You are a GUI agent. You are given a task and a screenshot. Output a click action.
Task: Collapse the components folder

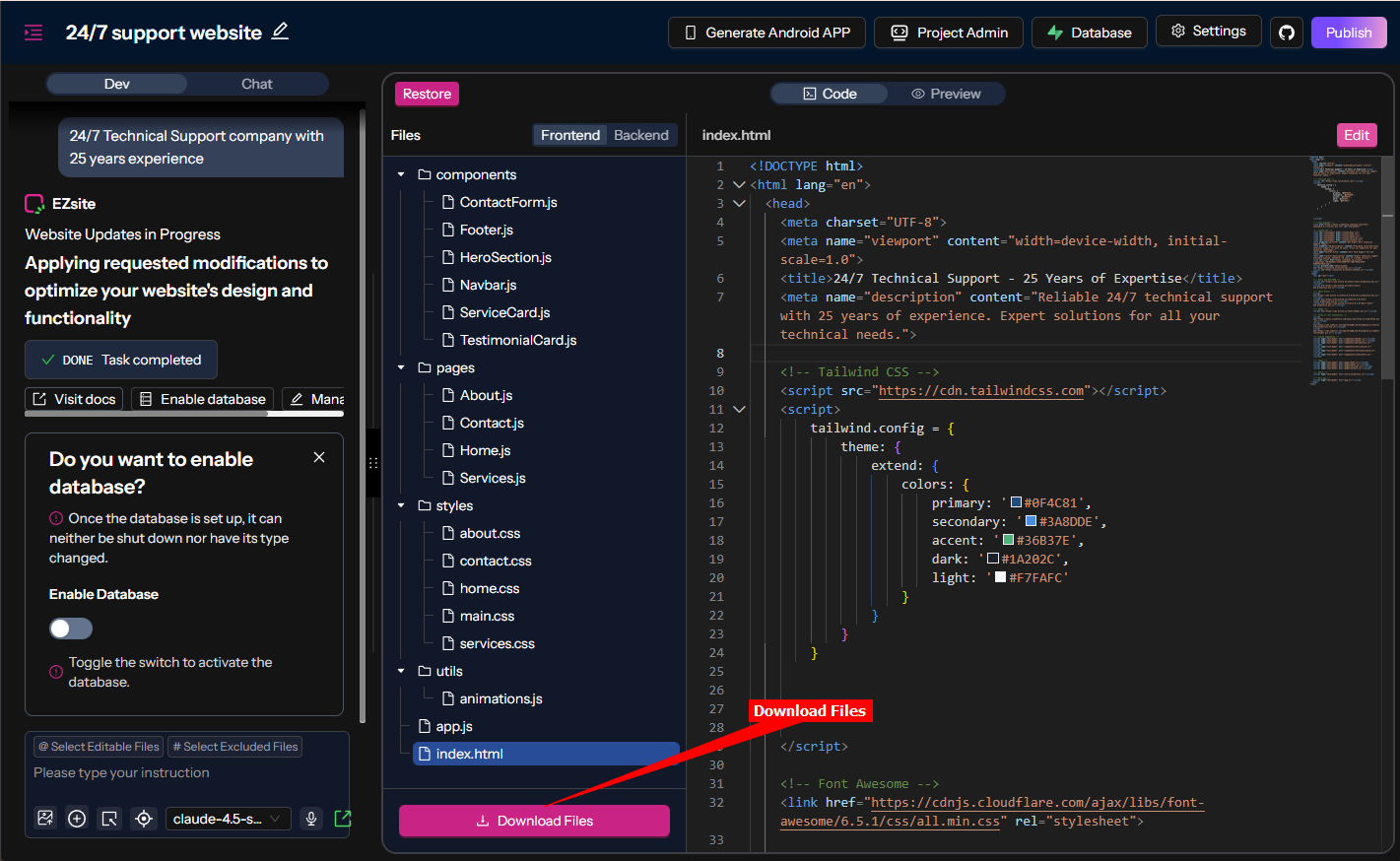[x=401, y=174]
